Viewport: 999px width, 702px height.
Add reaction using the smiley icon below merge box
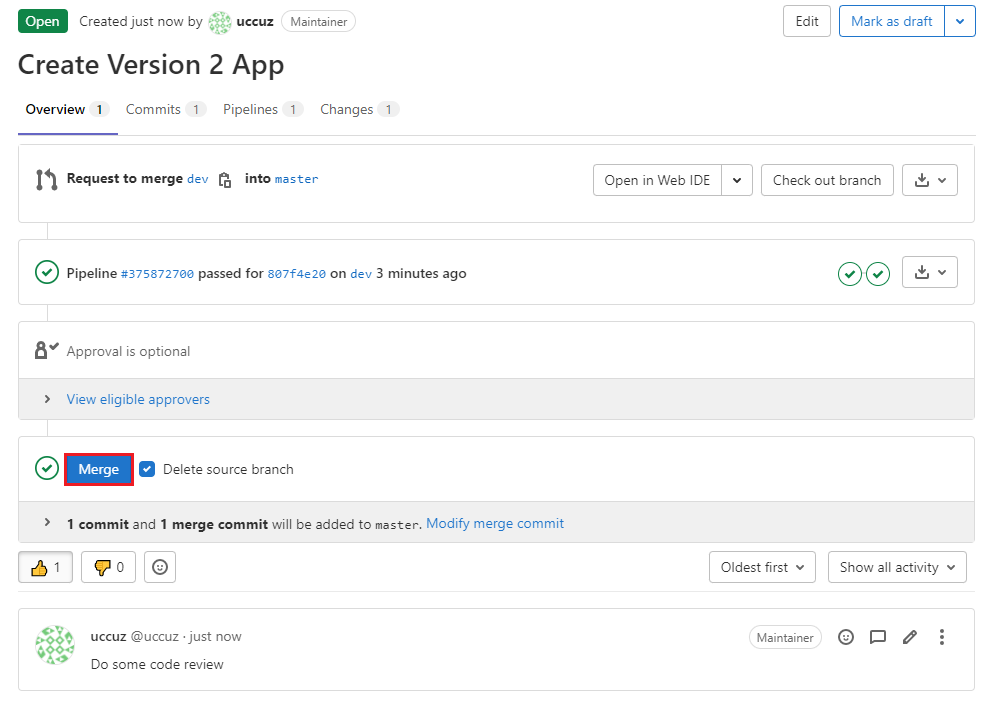[x=160, y=567]
